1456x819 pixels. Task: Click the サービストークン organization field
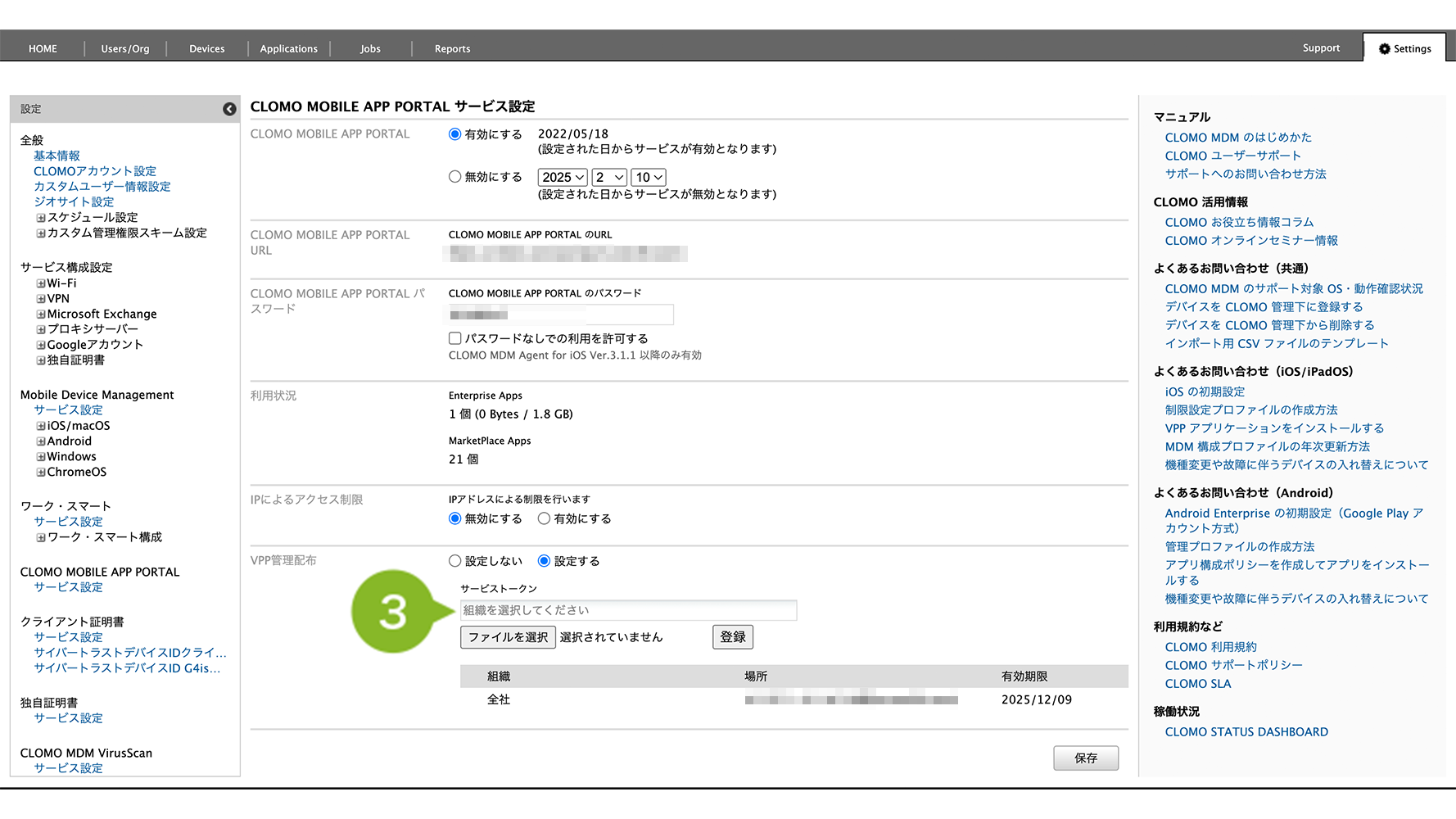click(628, 610)
